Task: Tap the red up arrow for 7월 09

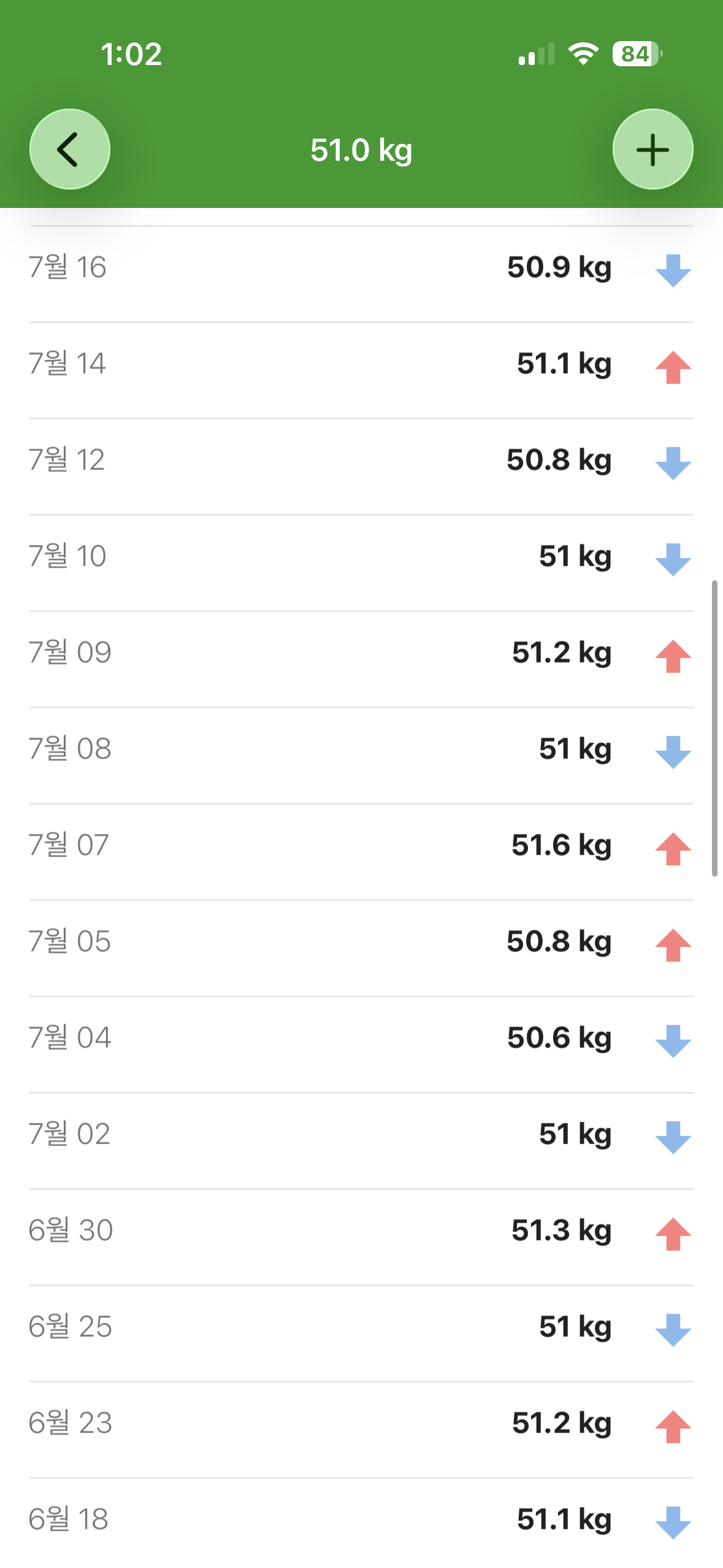Action: (673, 656)
